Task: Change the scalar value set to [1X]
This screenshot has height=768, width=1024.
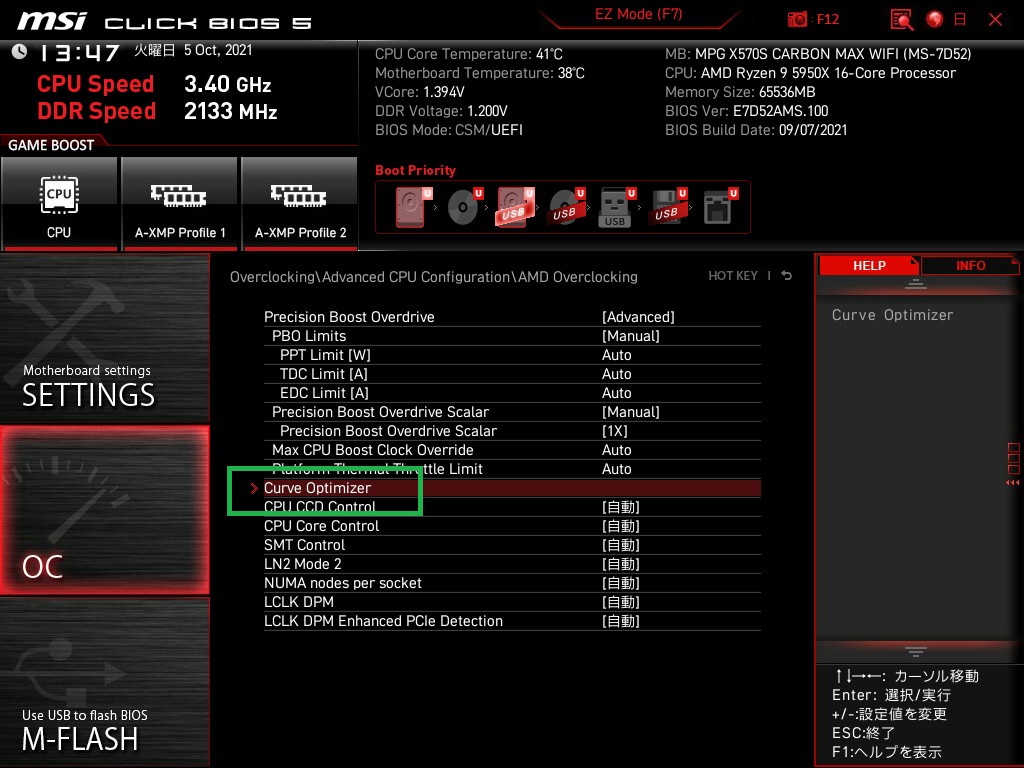Action: (512, 431)
